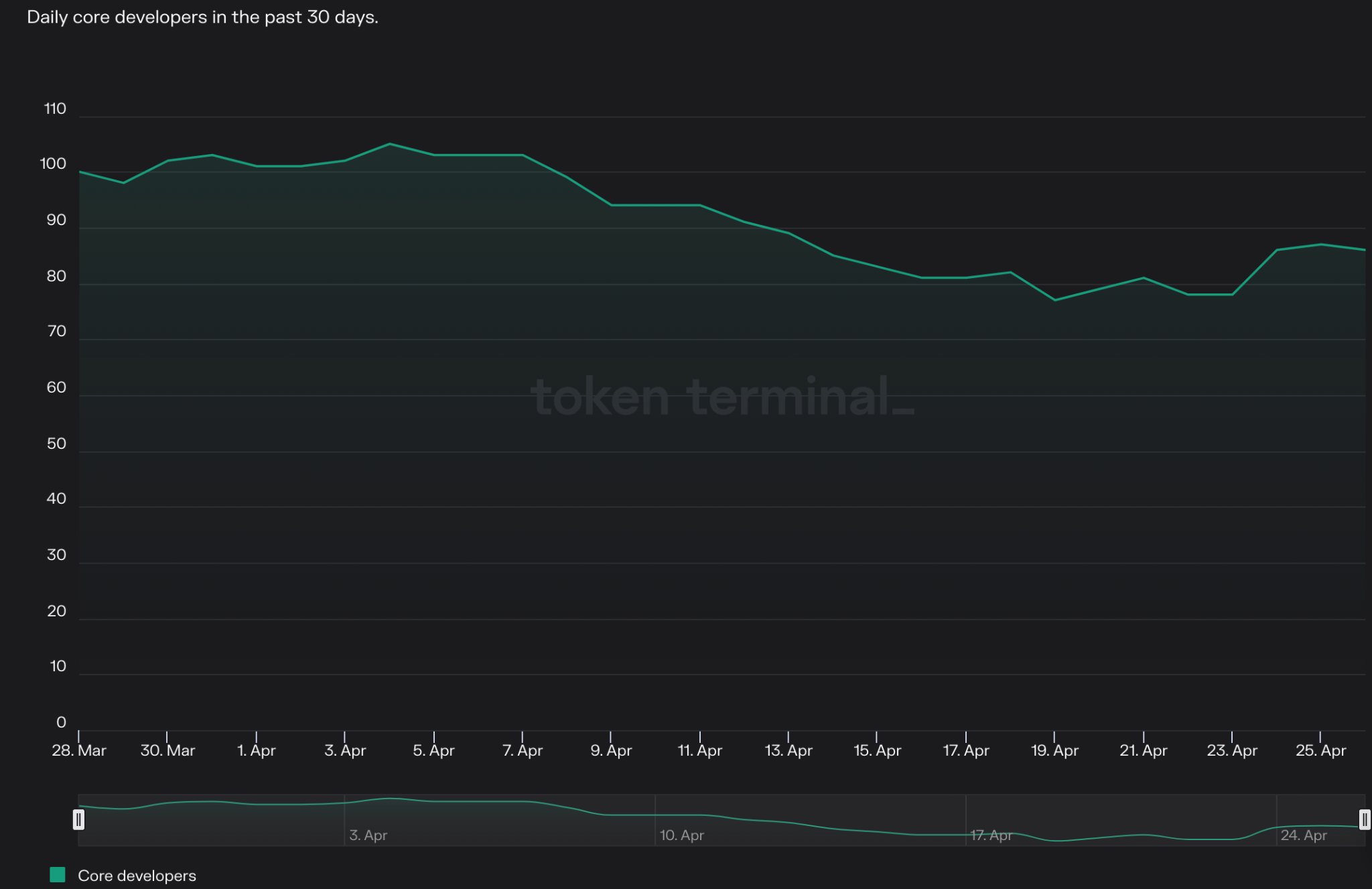Click the right navigator range handle

(1364, 819)
